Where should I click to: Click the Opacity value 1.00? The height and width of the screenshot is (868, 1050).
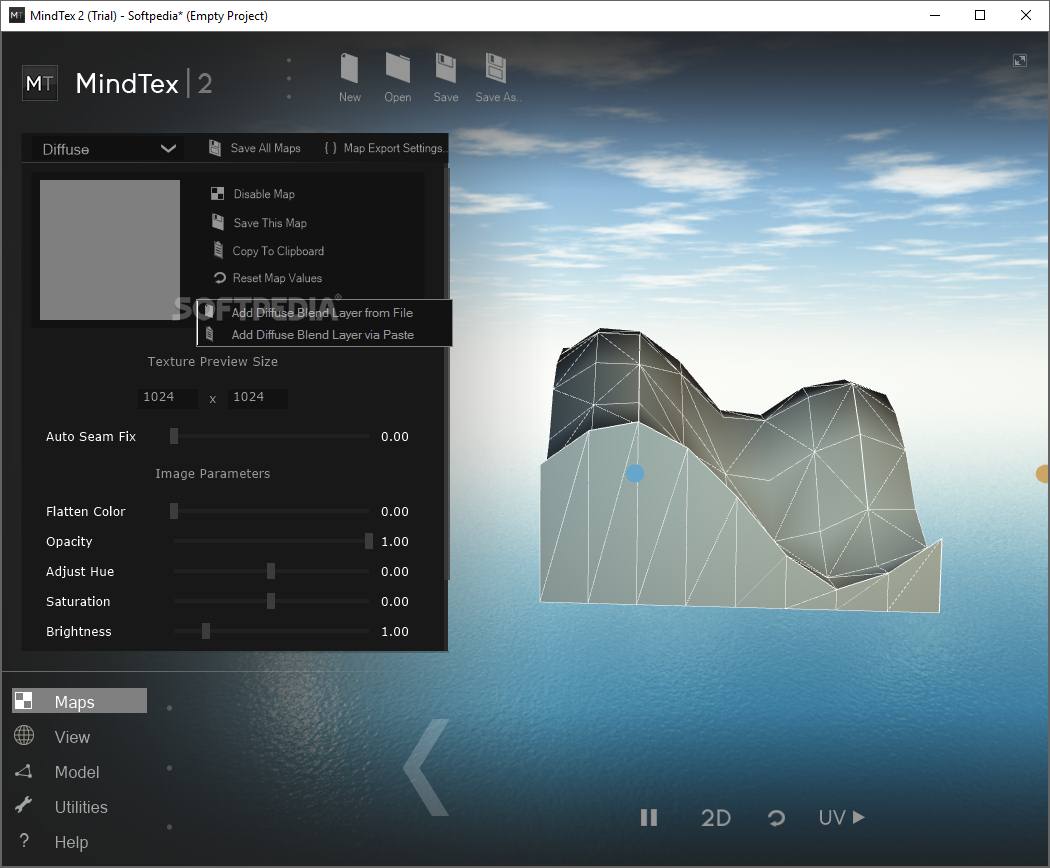(394, 541)
